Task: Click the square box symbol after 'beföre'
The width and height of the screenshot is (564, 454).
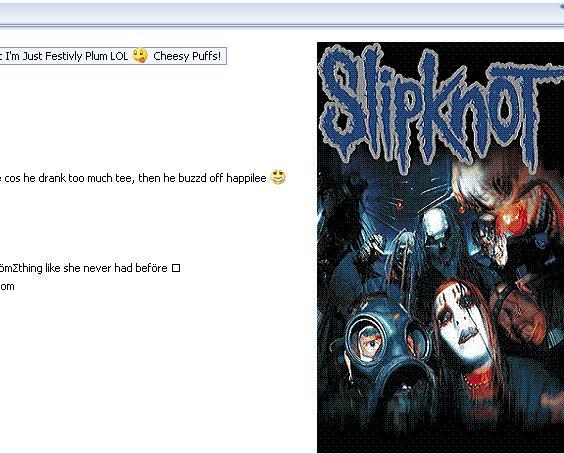Action: coord(176,268)
